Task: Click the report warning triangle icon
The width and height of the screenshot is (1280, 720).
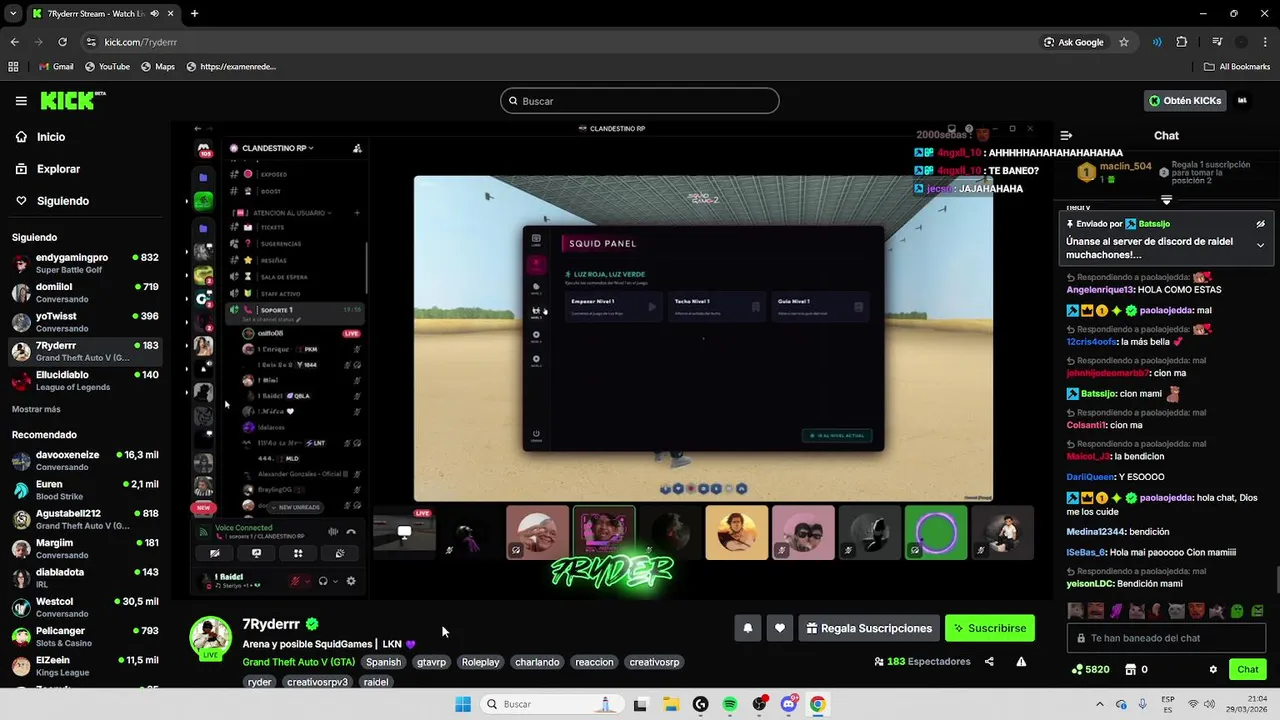Action: [x=1021, y=661]
